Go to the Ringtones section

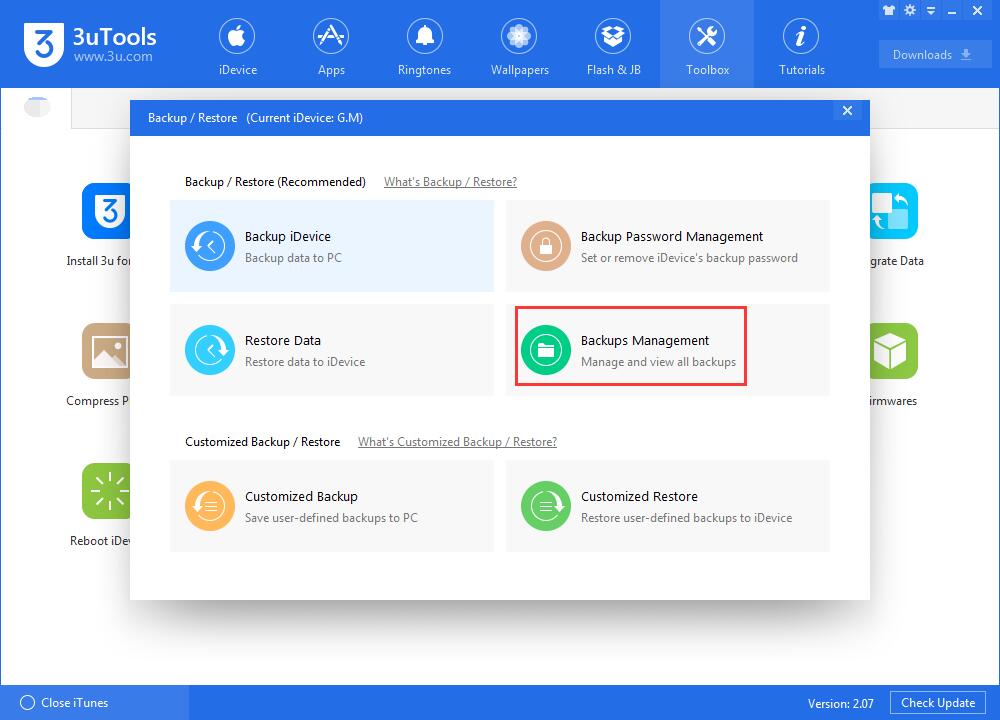click(x=424, y=45)
